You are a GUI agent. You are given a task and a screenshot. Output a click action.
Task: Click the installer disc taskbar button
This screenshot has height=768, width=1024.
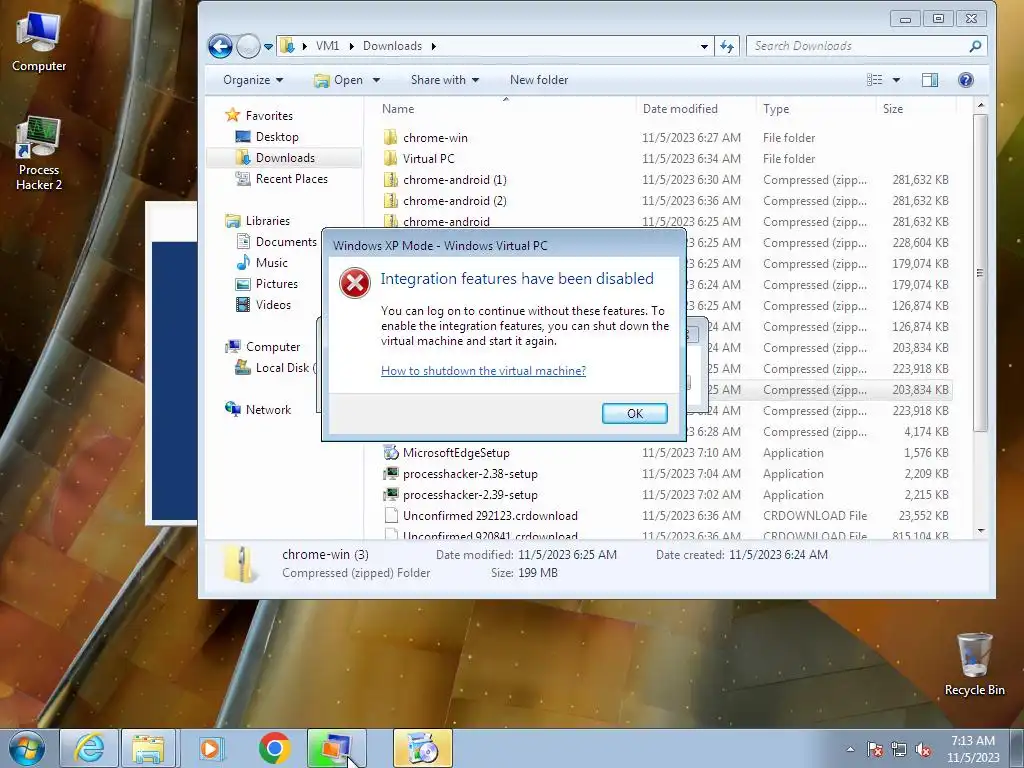tap(422, 748)
